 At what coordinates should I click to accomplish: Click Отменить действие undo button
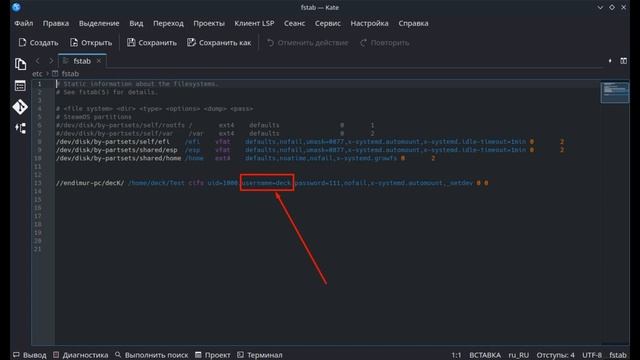coord(308,42)
